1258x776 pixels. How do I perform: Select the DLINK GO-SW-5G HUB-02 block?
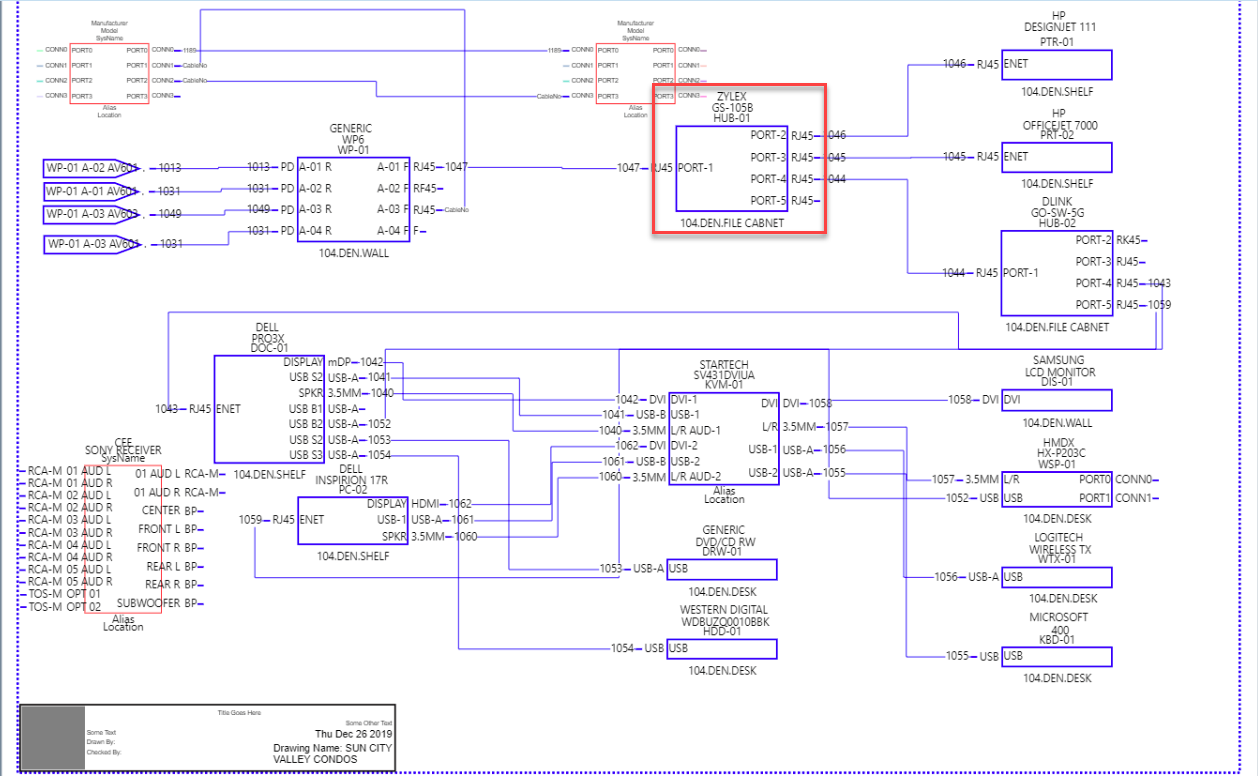[x=1057, y=273]
